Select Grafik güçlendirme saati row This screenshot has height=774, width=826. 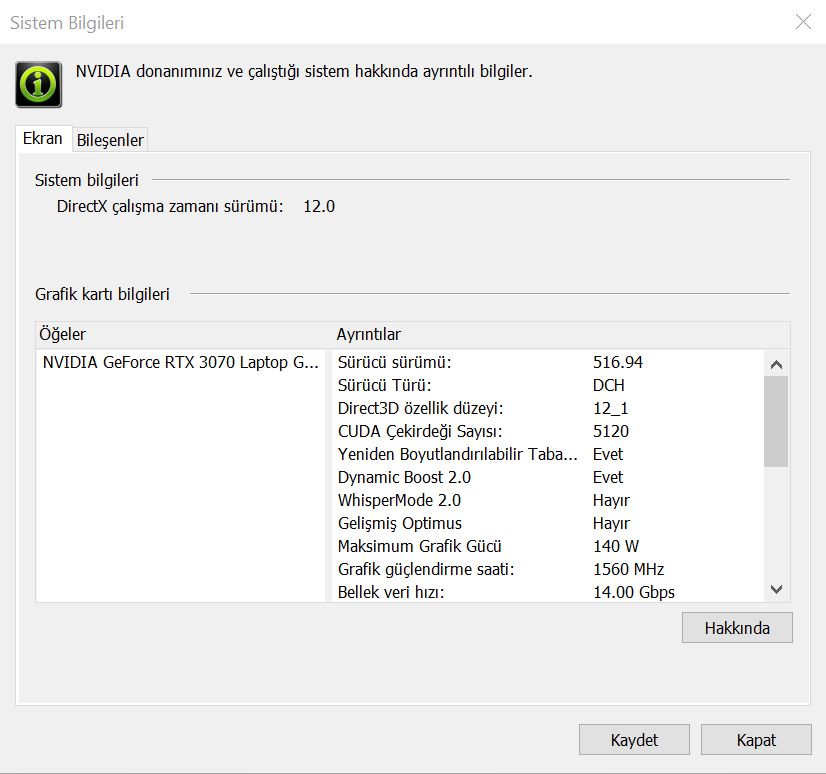tap(548, 570)
